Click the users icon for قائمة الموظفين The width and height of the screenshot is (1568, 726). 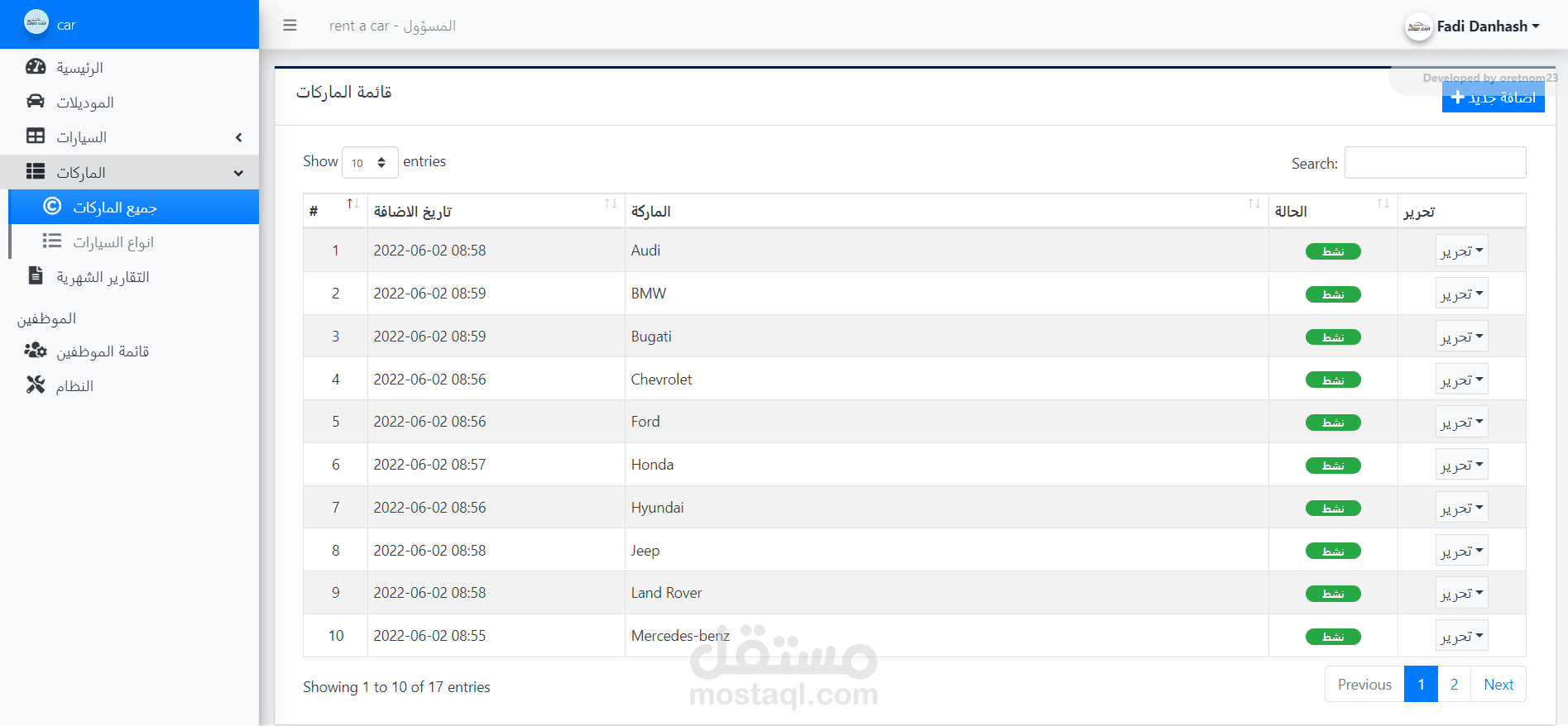tap(36, 351)
